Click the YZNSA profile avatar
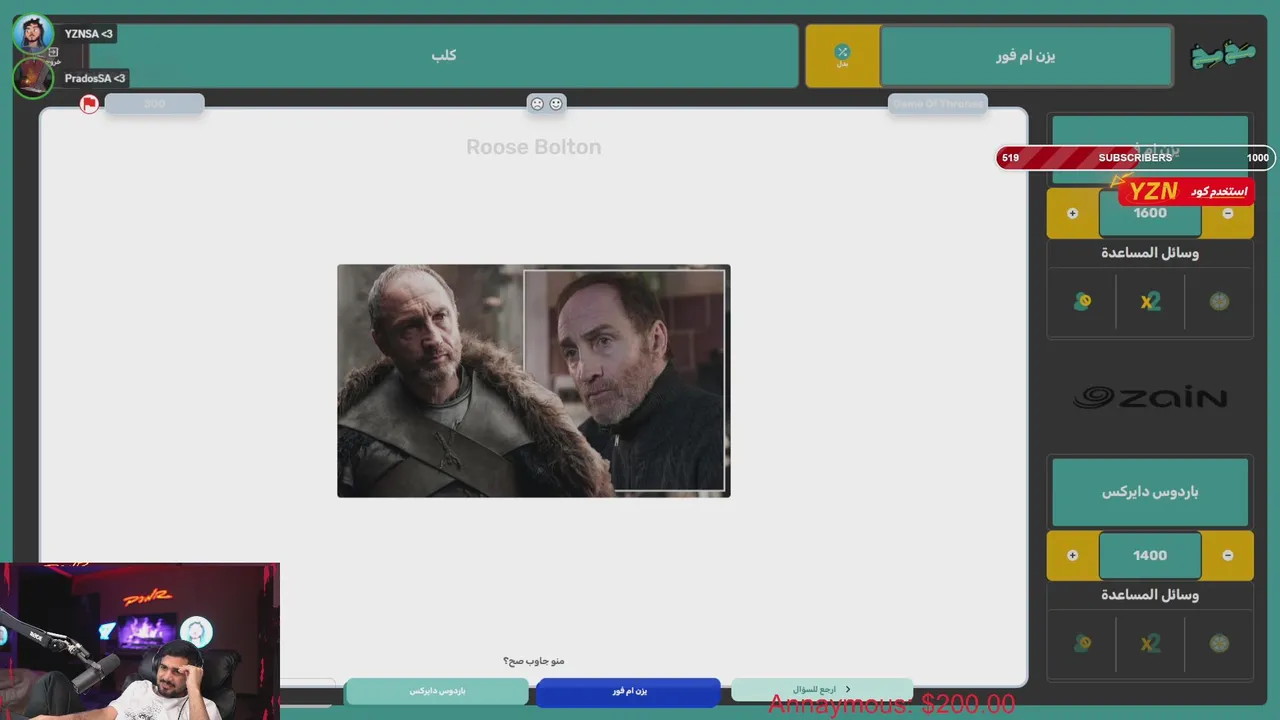 [x=33, y=34]
